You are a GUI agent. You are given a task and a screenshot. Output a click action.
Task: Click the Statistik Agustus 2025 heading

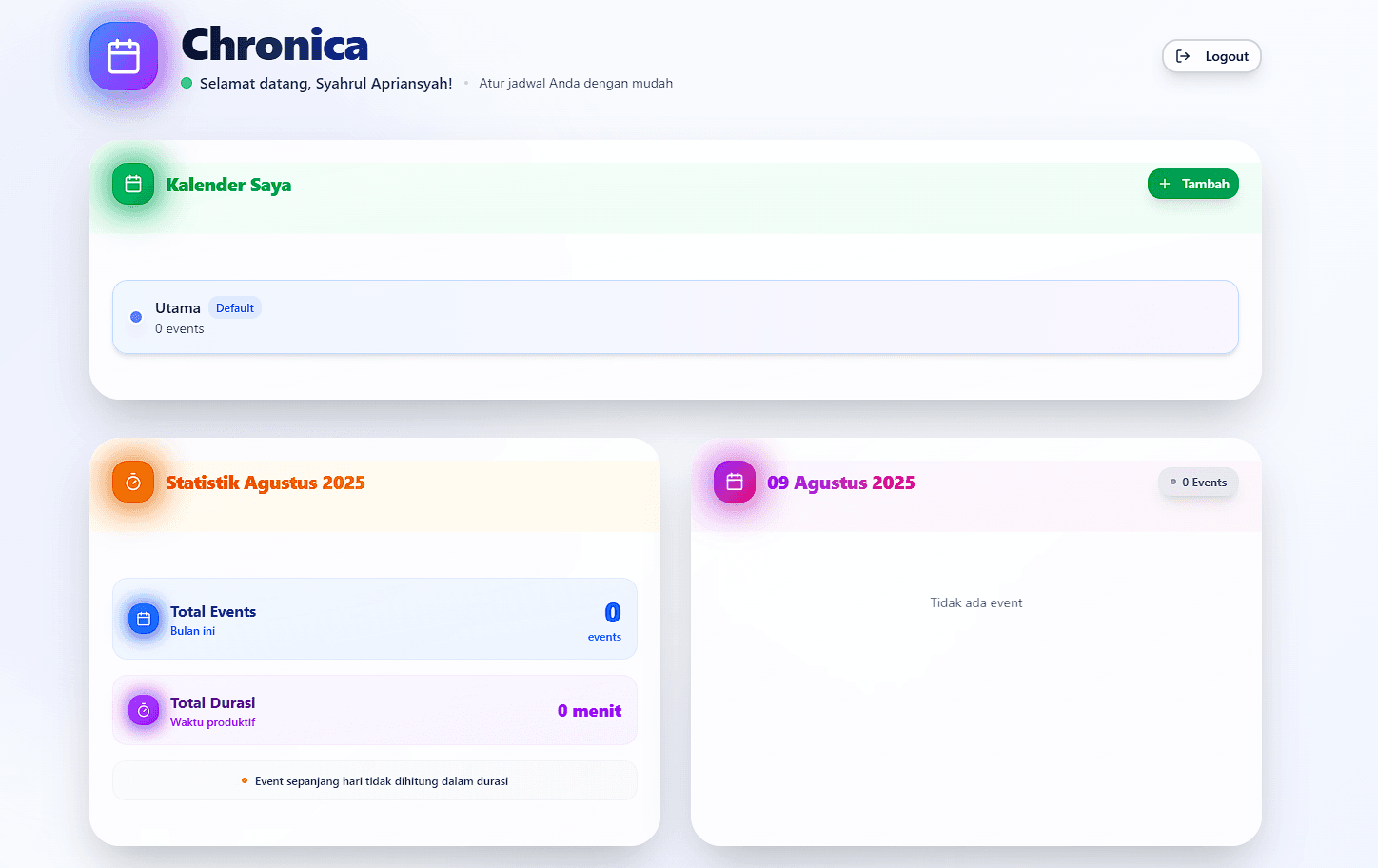click(x=266, y=483)
